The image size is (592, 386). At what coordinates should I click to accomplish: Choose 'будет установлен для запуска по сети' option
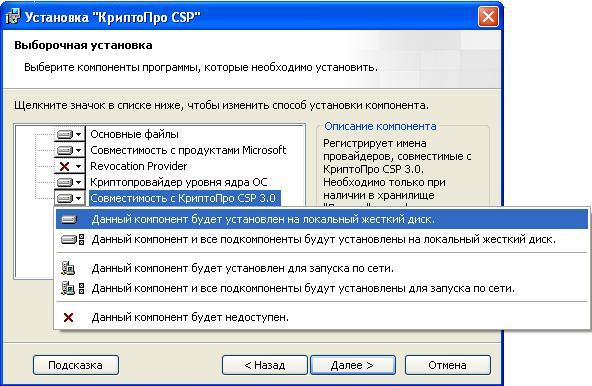click(322, 269)
